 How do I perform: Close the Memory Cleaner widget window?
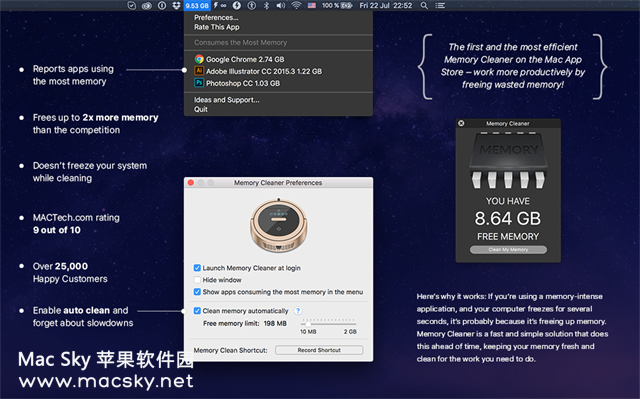[461, 123]
